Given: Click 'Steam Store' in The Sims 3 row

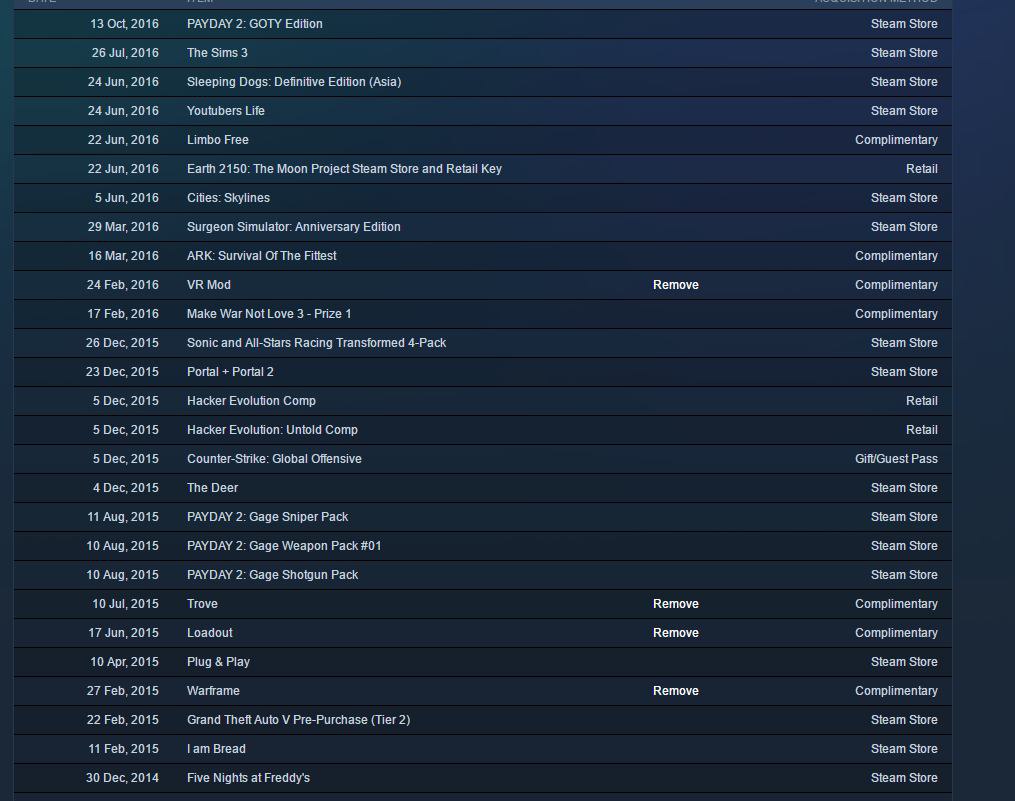Looking at the screenshot, I should (904, 53).
